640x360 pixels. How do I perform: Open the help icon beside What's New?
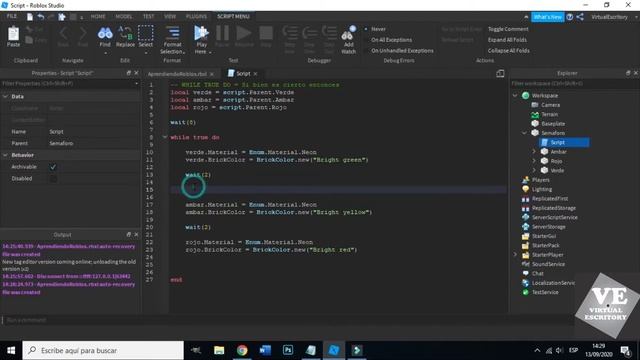570,17
